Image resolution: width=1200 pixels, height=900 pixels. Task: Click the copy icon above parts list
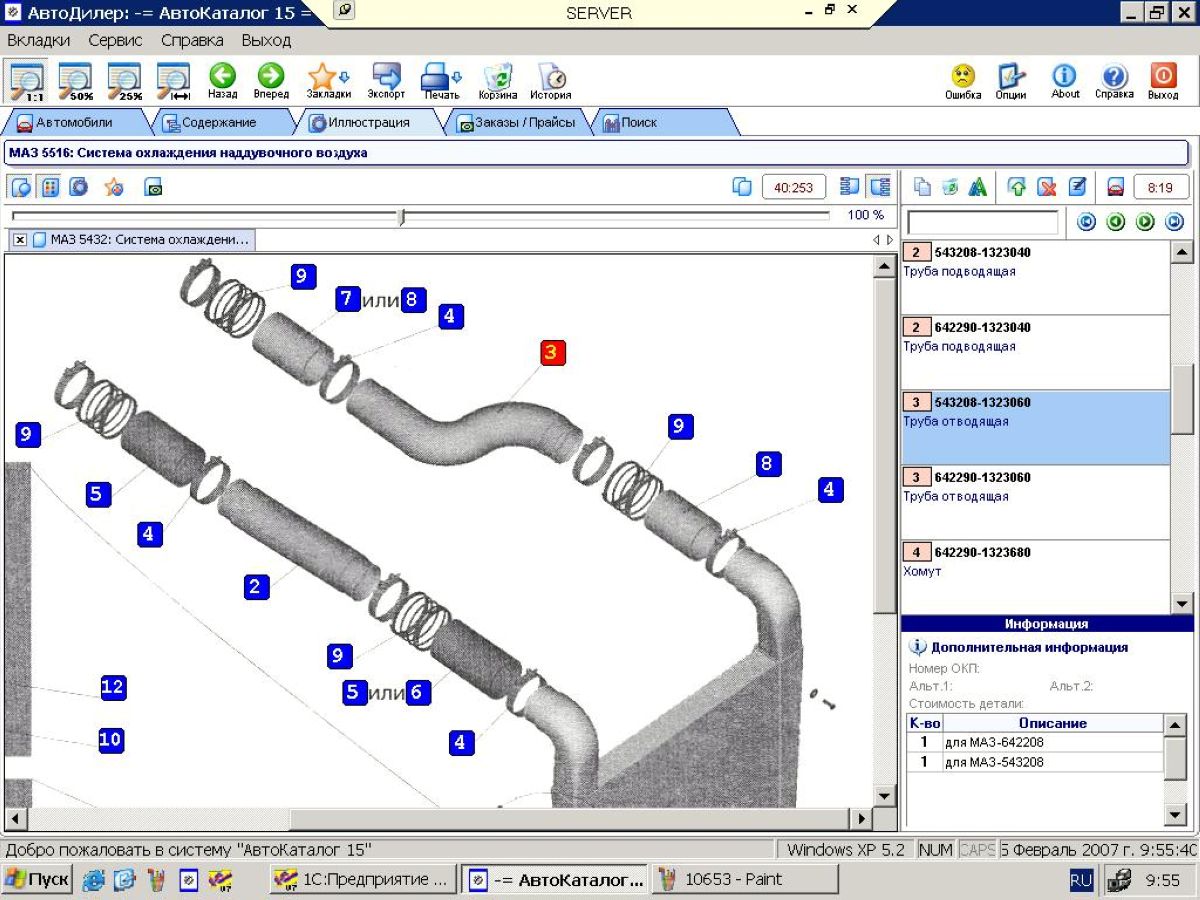923,187
